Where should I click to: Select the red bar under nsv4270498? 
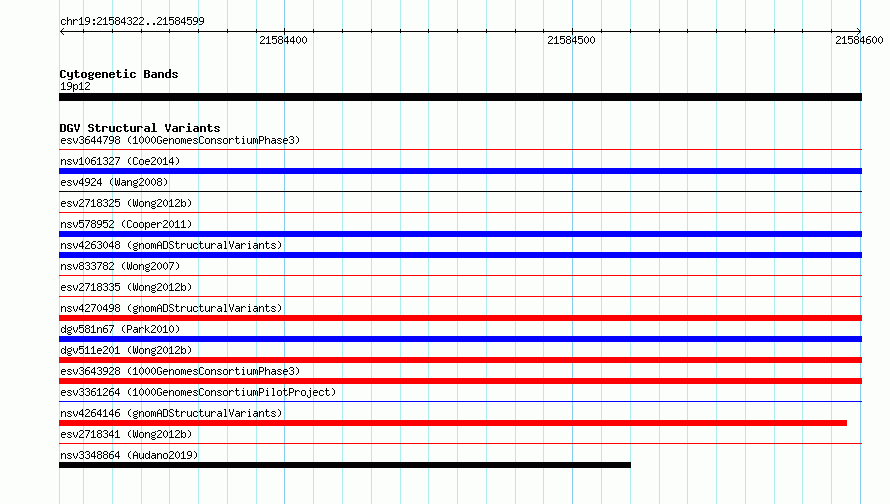(x=460, y=318)
